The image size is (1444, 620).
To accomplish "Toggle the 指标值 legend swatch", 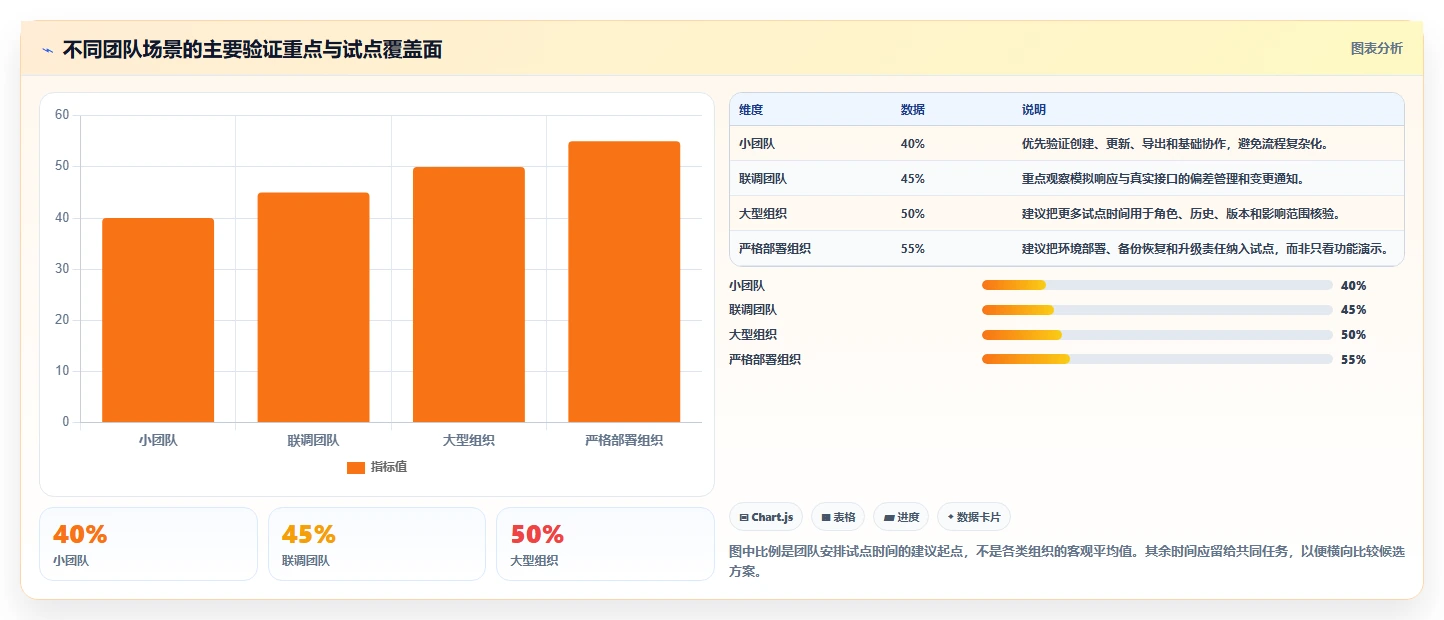I will point(356,467).
